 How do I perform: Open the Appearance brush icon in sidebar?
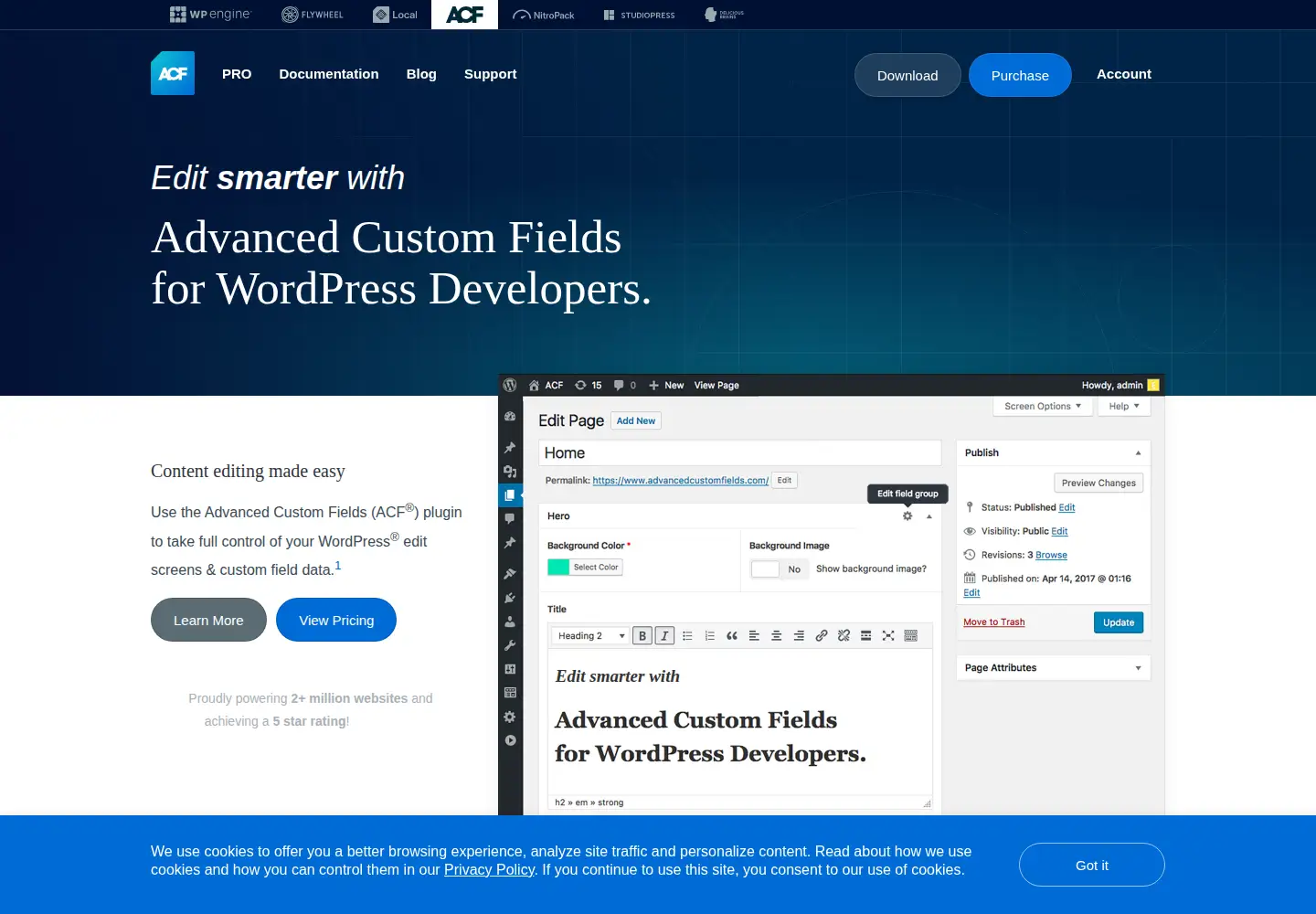pyautogui.click(x=510, y=574)
